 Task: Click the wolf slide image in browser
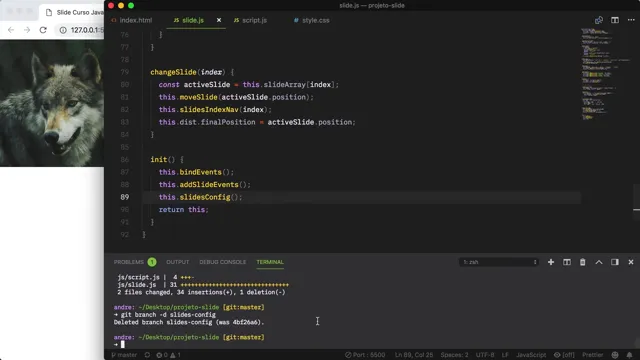tap(52, 103)
